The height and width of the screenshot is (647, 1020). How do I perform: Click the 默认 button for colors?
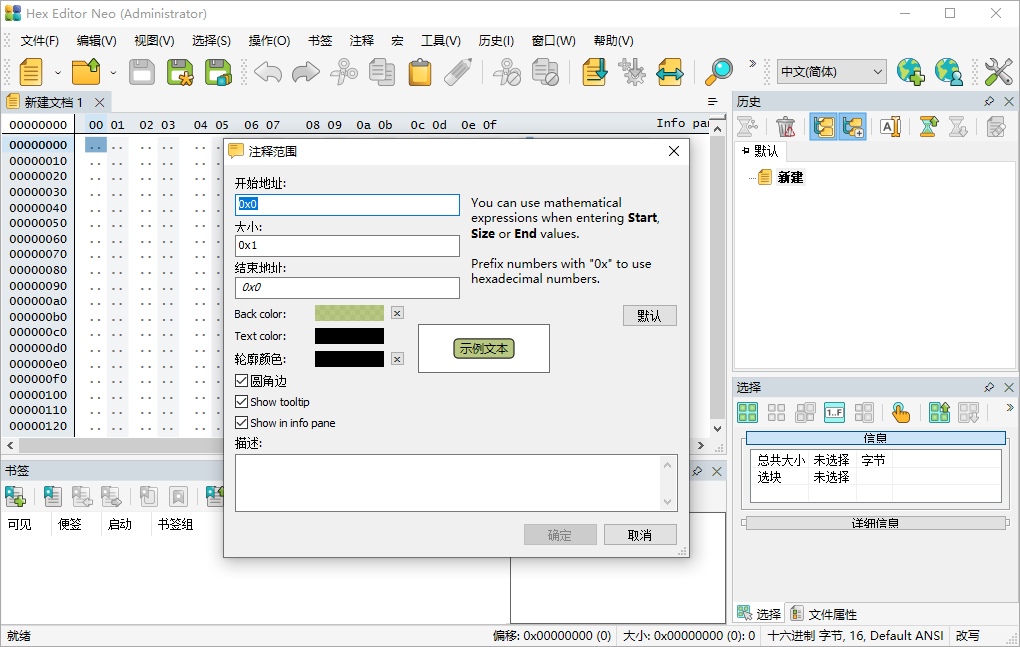649,315
